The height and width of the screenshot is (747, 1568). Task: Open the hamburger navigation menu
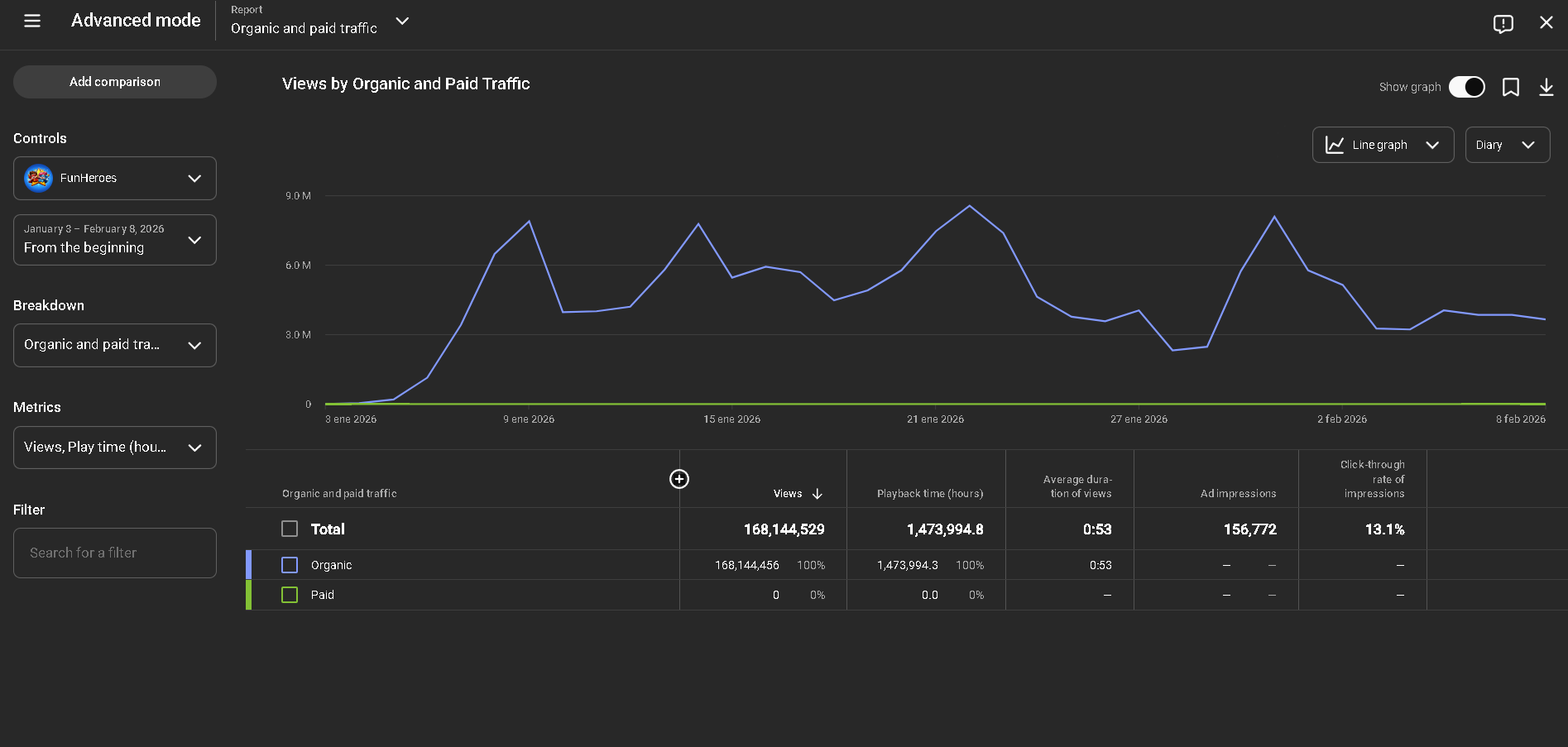tap(32, 21)
